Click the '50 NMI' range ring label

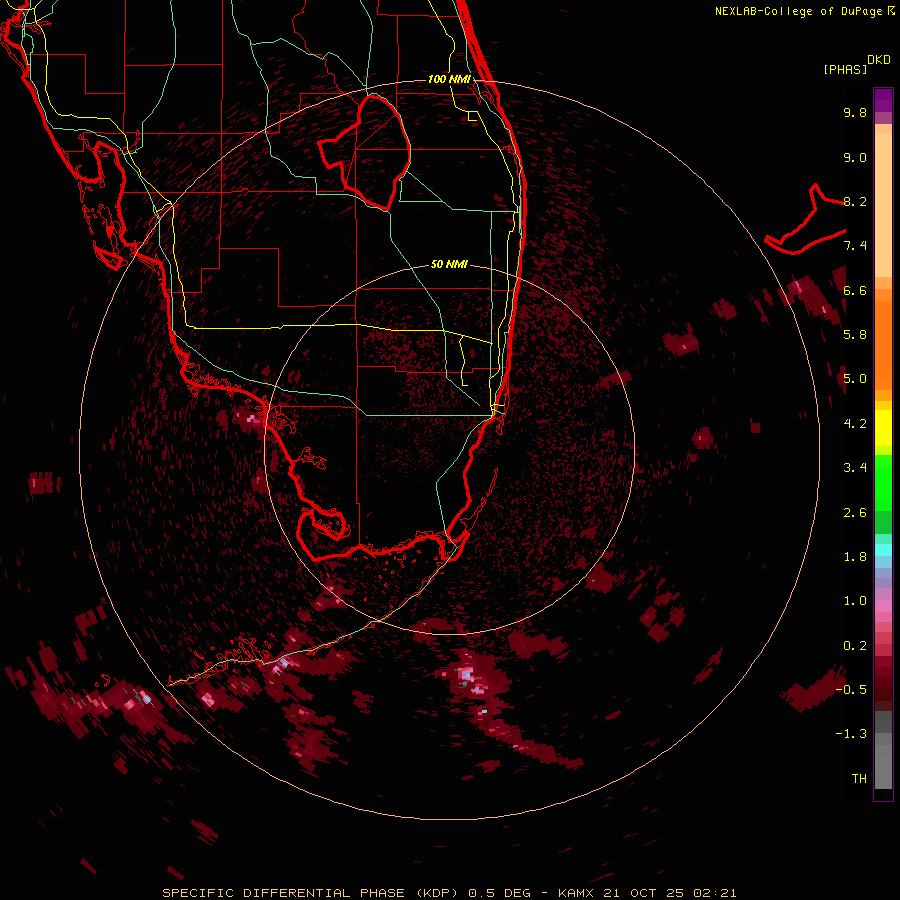449,264
